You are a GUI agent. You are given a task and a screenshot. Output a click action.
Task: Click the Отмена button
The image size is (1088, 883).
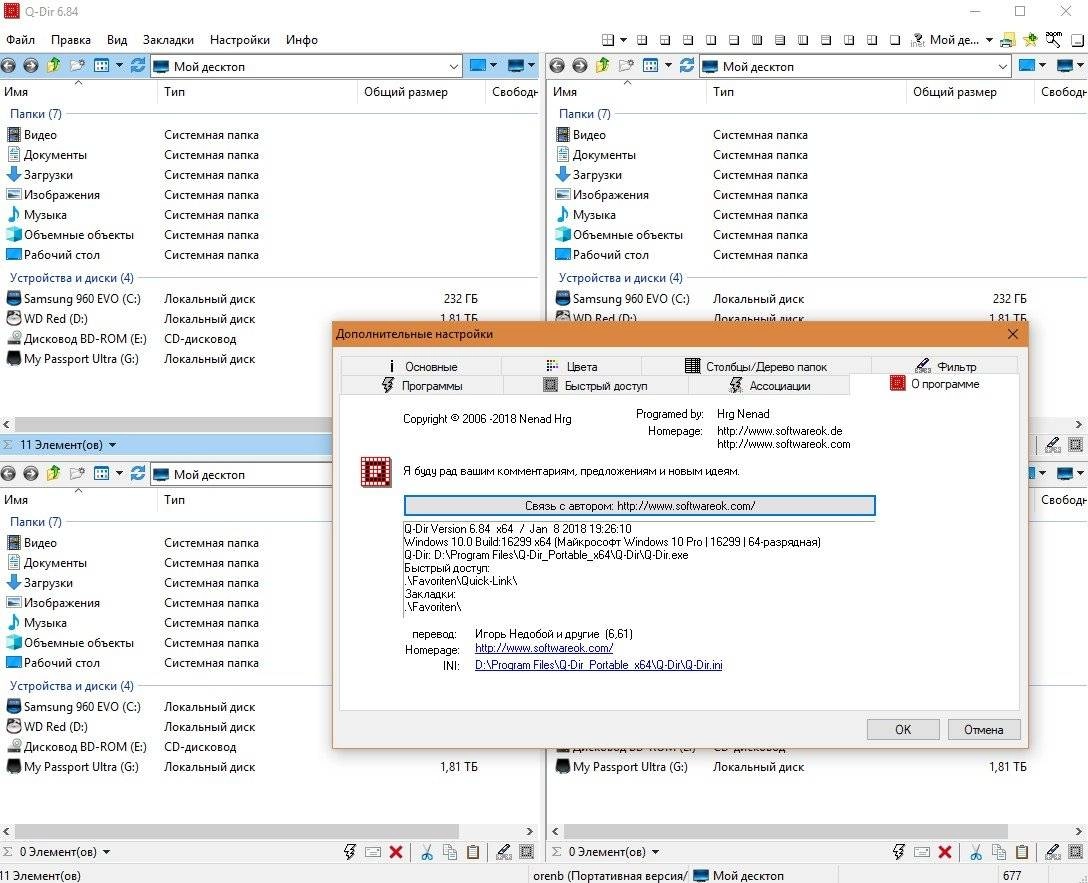pos(983,729)
